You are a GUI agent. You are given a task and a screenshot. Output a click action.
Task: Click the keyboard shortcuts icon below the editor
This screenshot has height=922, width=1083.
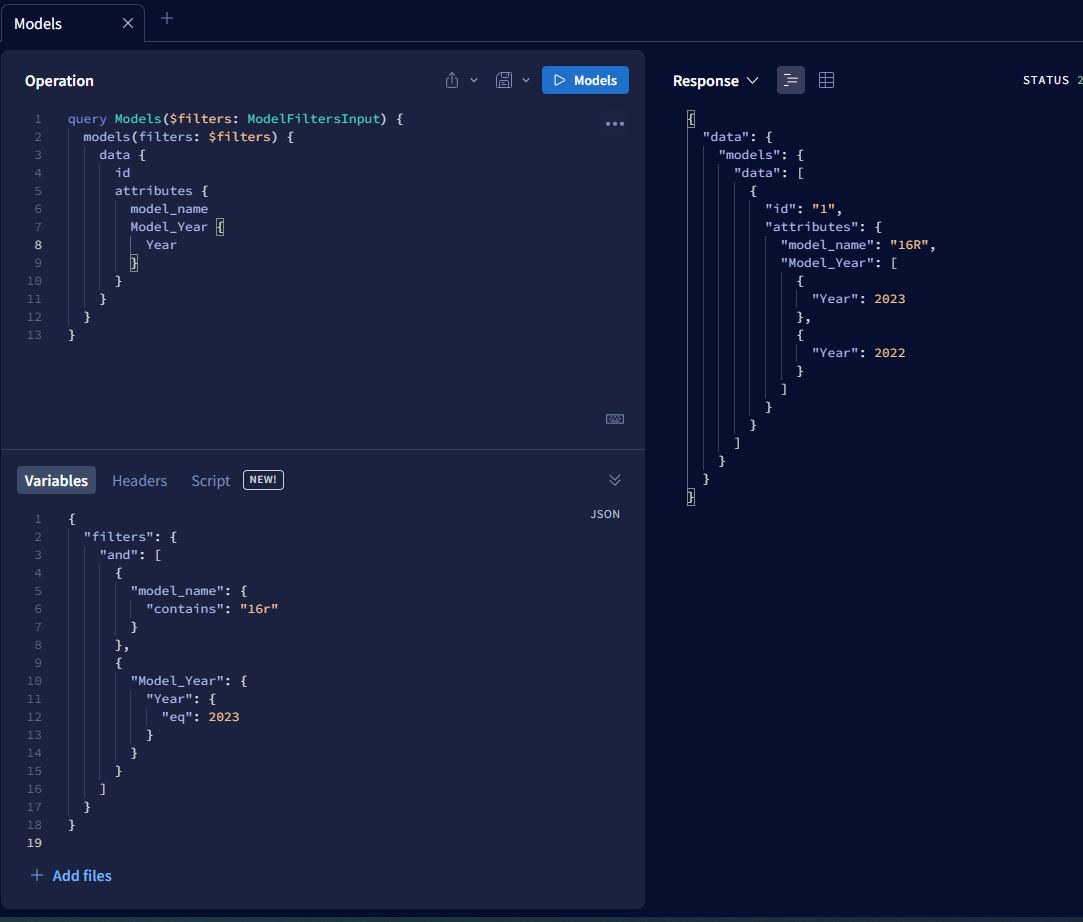614,418
